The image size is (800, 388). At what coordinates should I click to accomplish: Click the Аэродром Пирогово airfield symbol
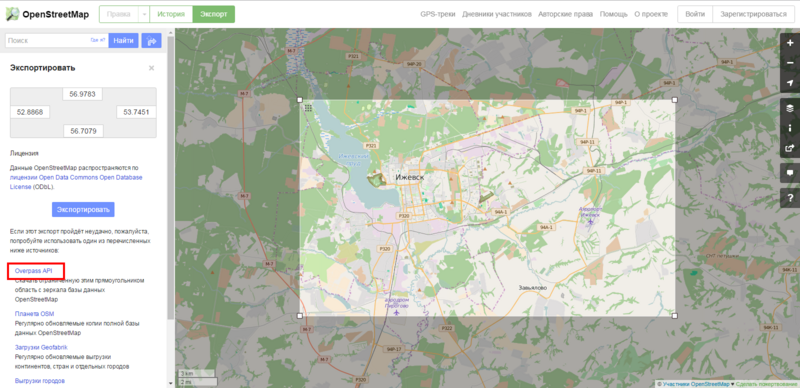397,312
